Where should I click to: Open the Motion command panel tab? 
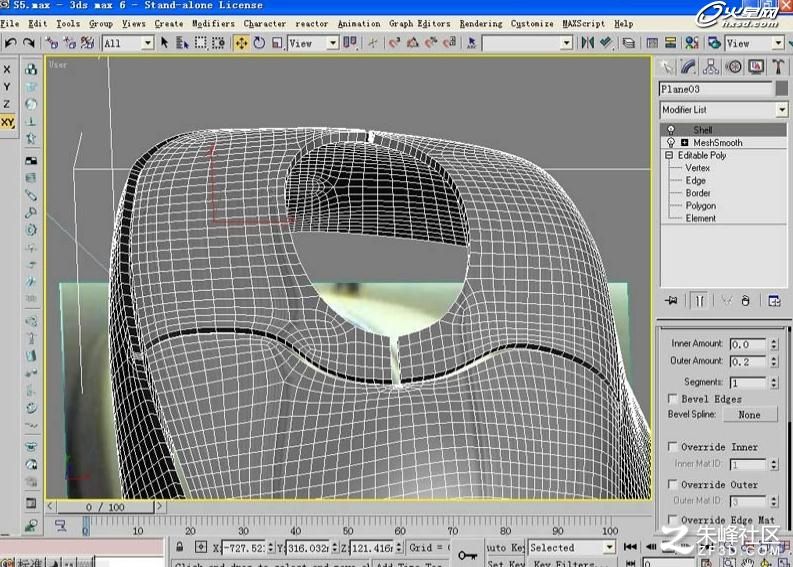pos(734,67)
